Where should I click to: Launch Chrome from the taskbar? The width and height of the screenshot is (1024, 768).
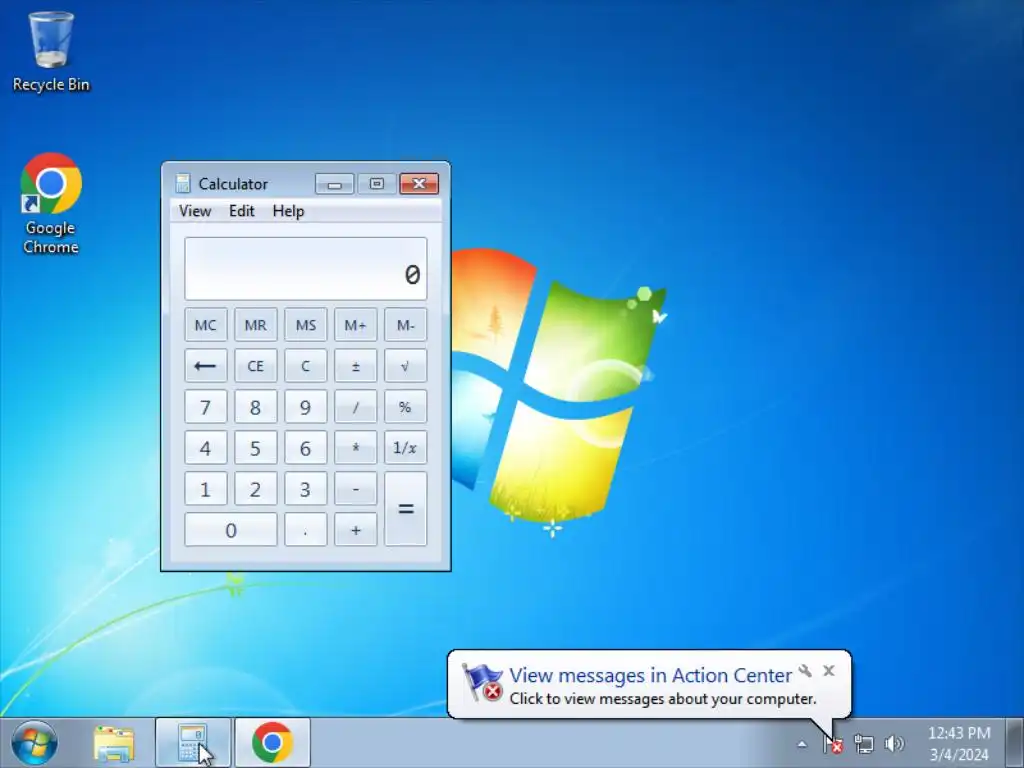[x=272, y=743]
